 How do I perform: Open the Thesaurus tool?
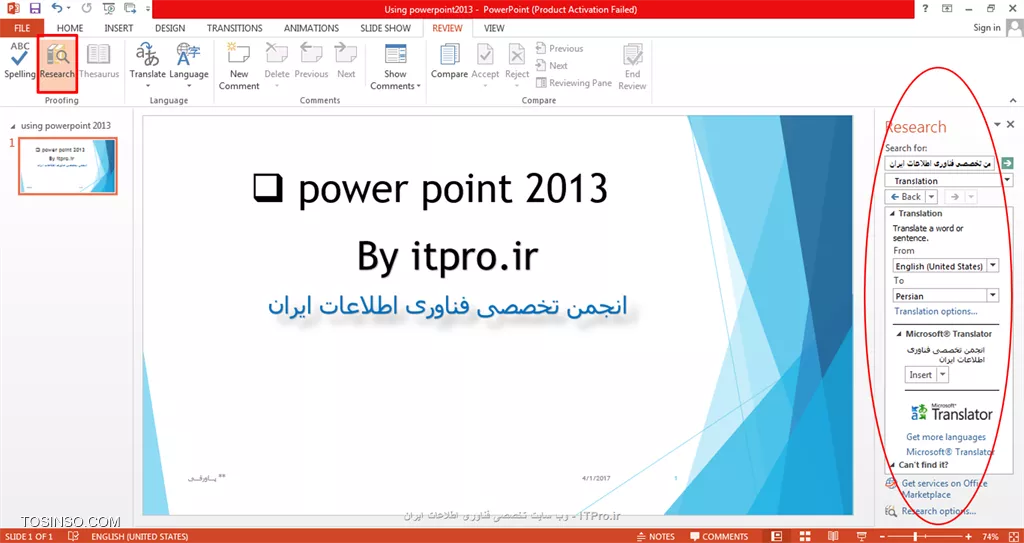[99, 61]
